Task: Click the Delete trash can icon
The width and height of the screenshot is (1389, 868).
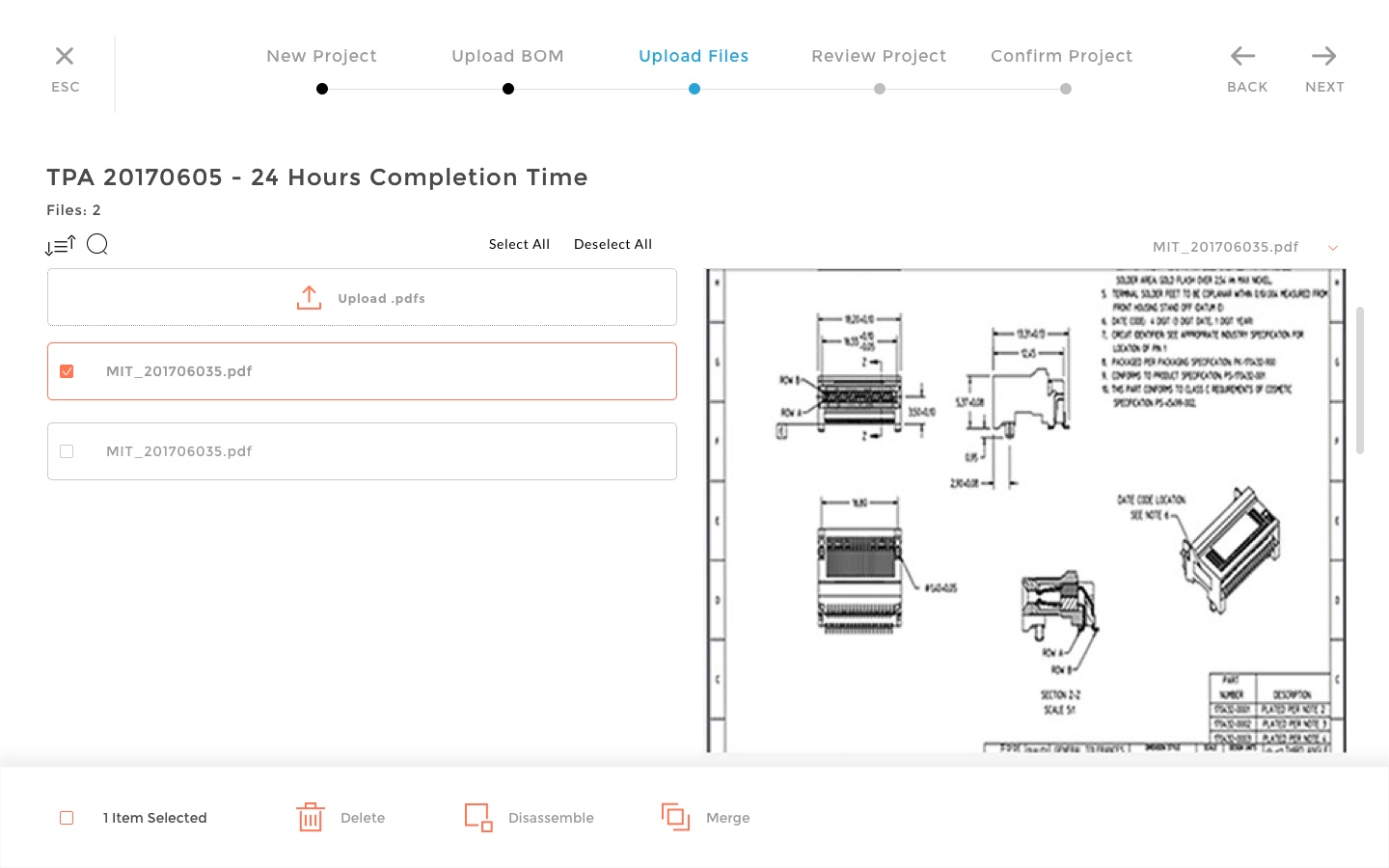Action: pyautogui.click(x=311, y=817)
